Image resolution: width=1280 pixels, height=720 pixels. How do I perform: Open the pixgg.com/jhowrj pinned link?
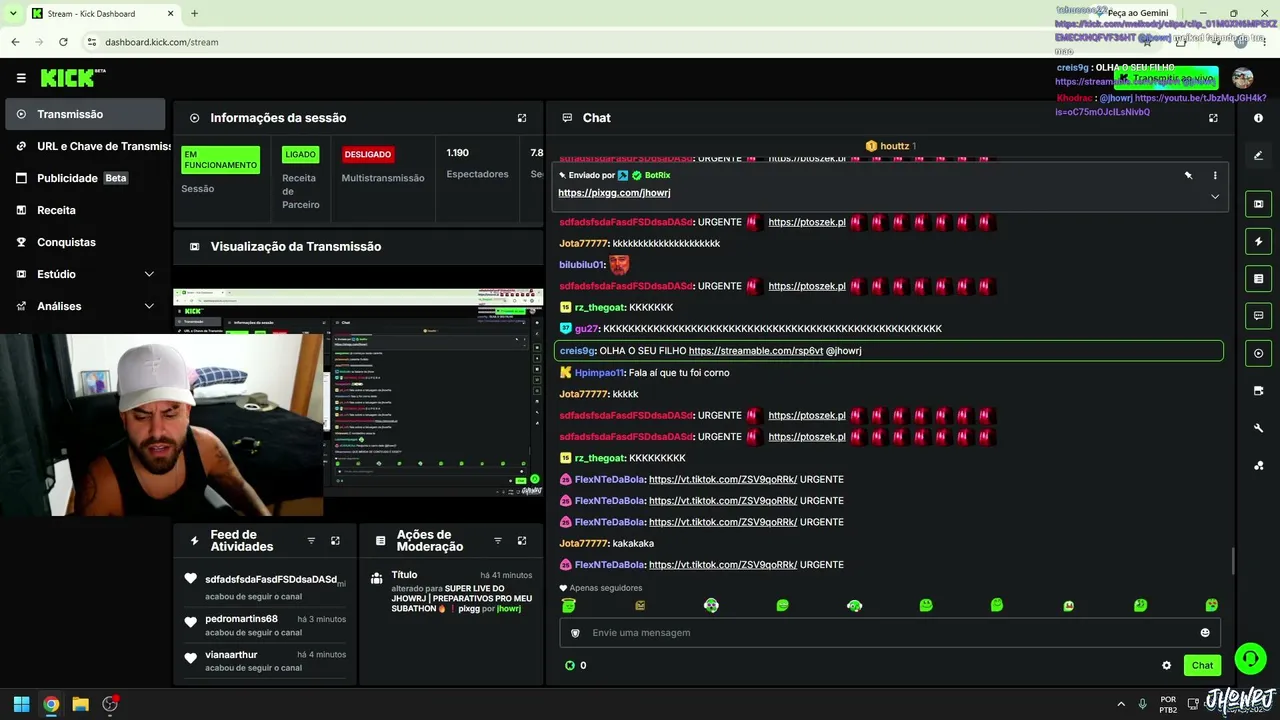[x=614, y=193]
